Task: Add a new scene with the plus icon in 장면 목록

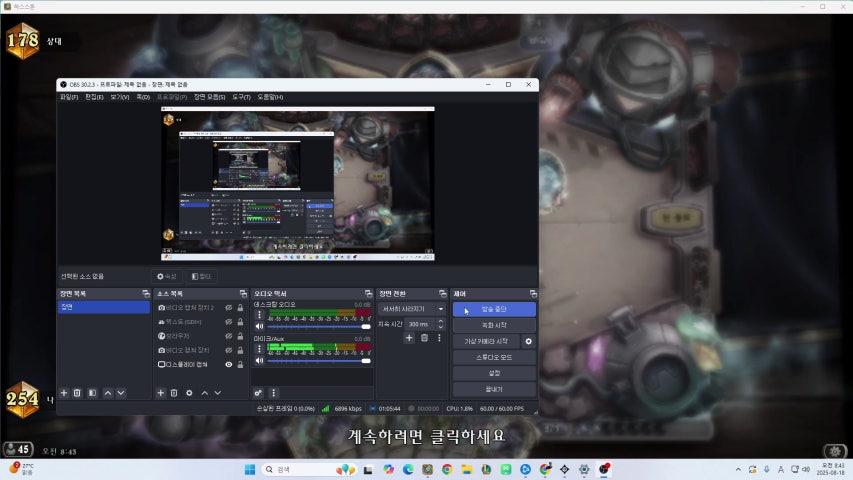Action: [64, 392]
